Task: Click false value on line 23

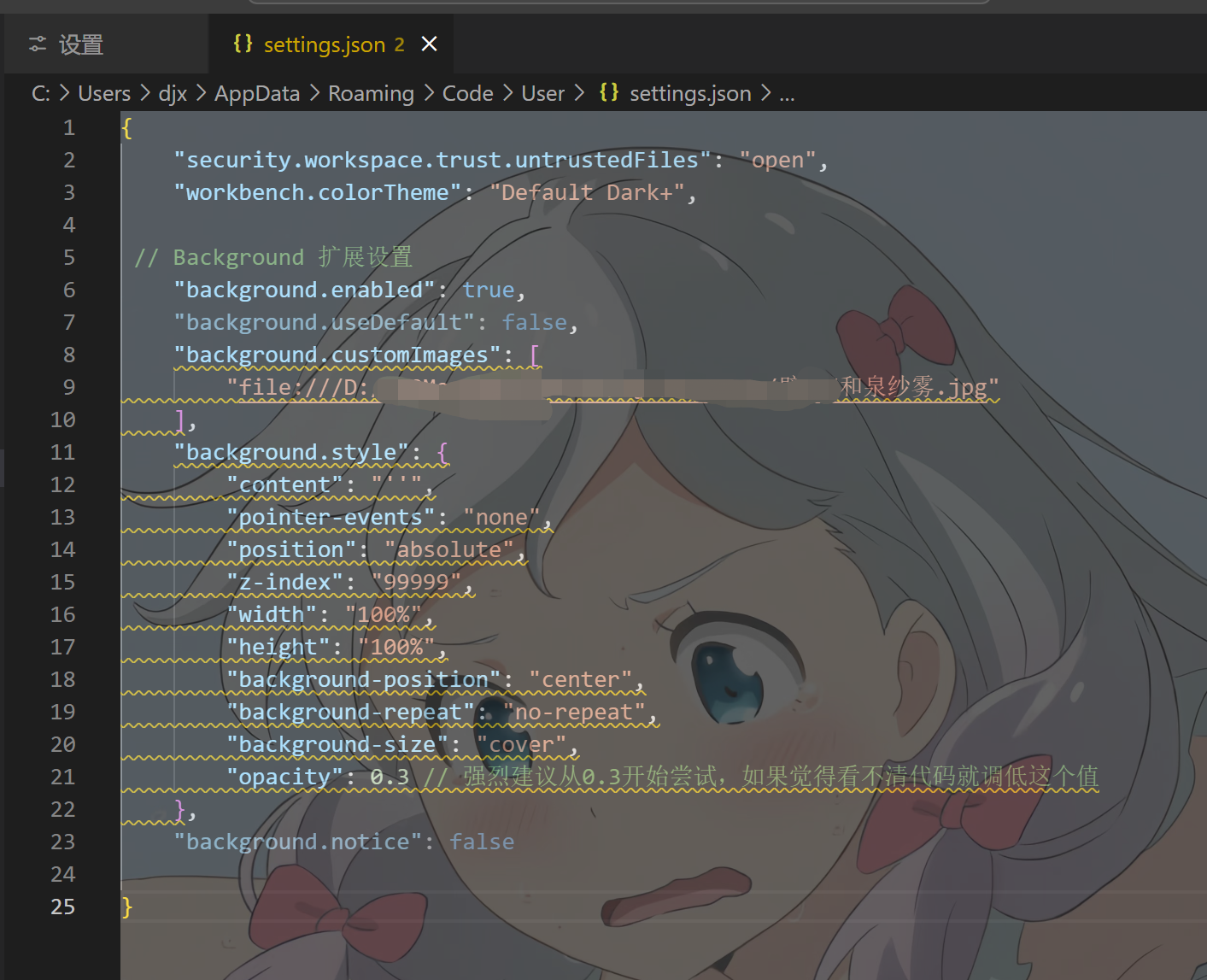Action: (x=482, y=842)
